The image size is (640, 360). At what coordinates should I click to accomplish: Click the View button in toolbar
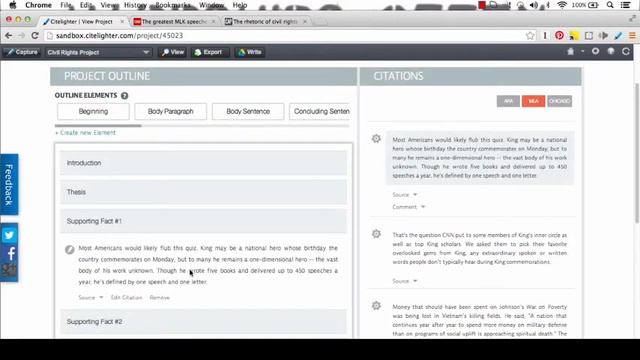[173, 52]
